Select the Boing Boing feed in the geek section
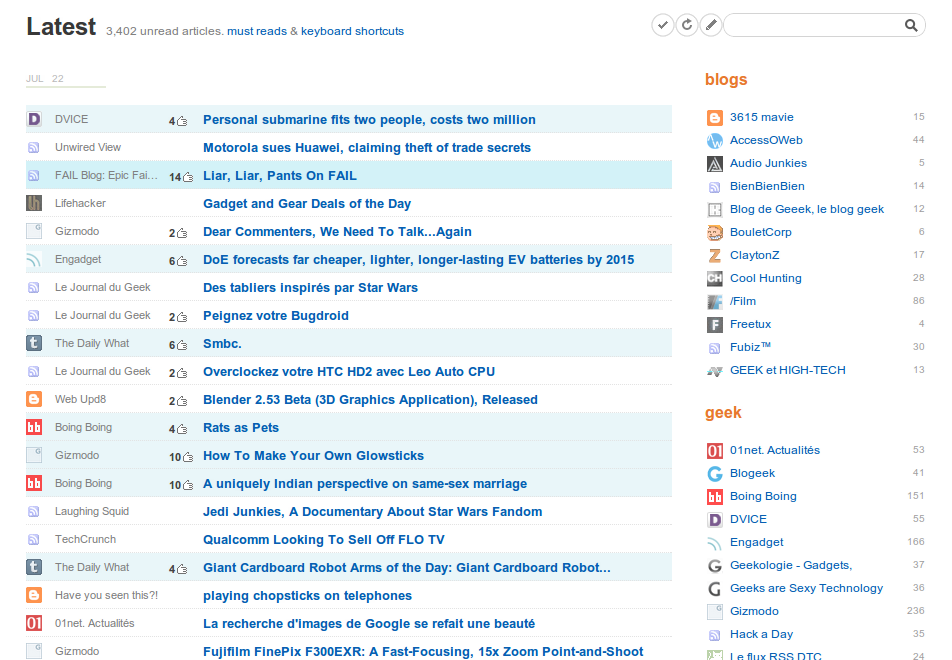952x660 pixels. tap(763, 496)
